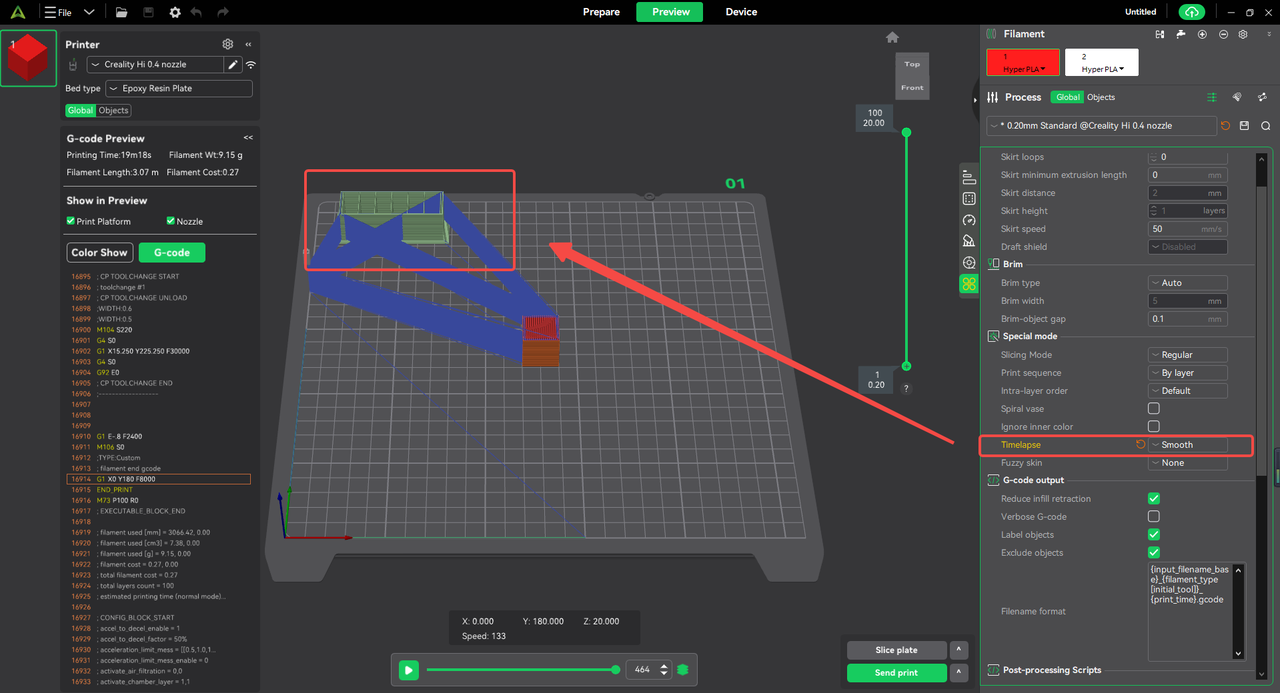
Task: Click the red filament 1 color swatch
Action: 1024,62
